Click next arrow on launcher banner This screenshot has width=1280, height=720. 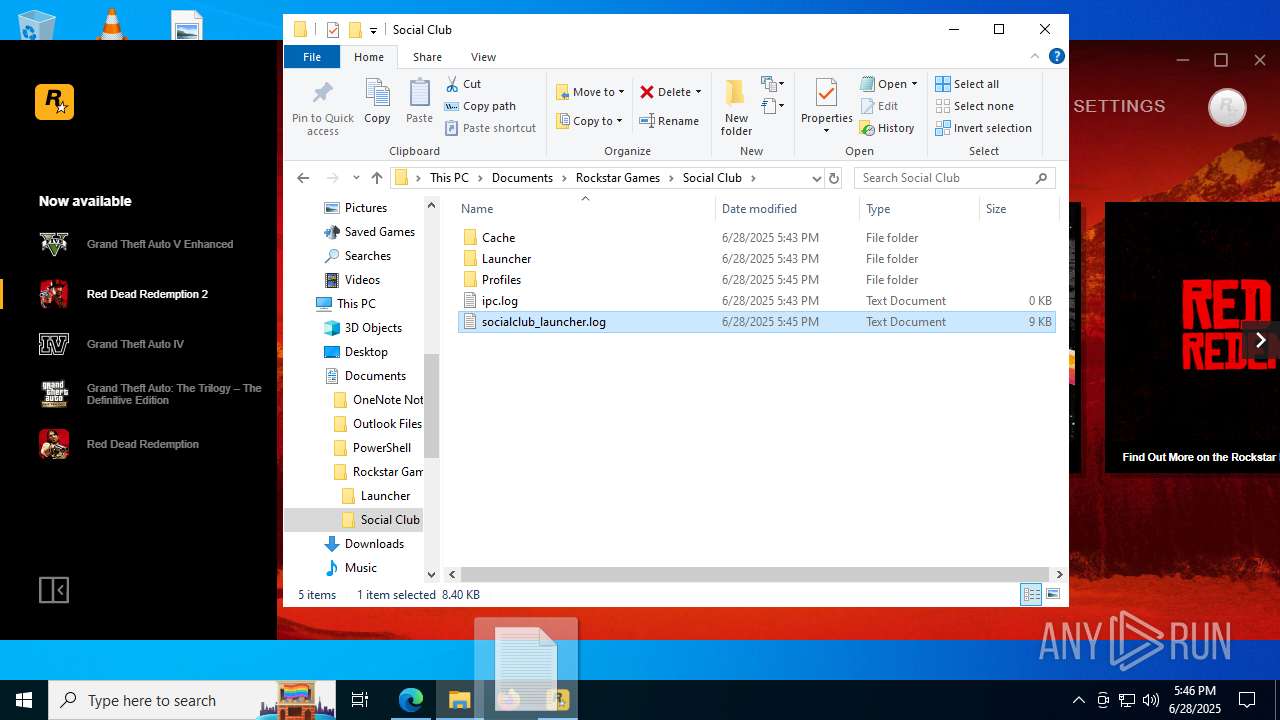1260,340
